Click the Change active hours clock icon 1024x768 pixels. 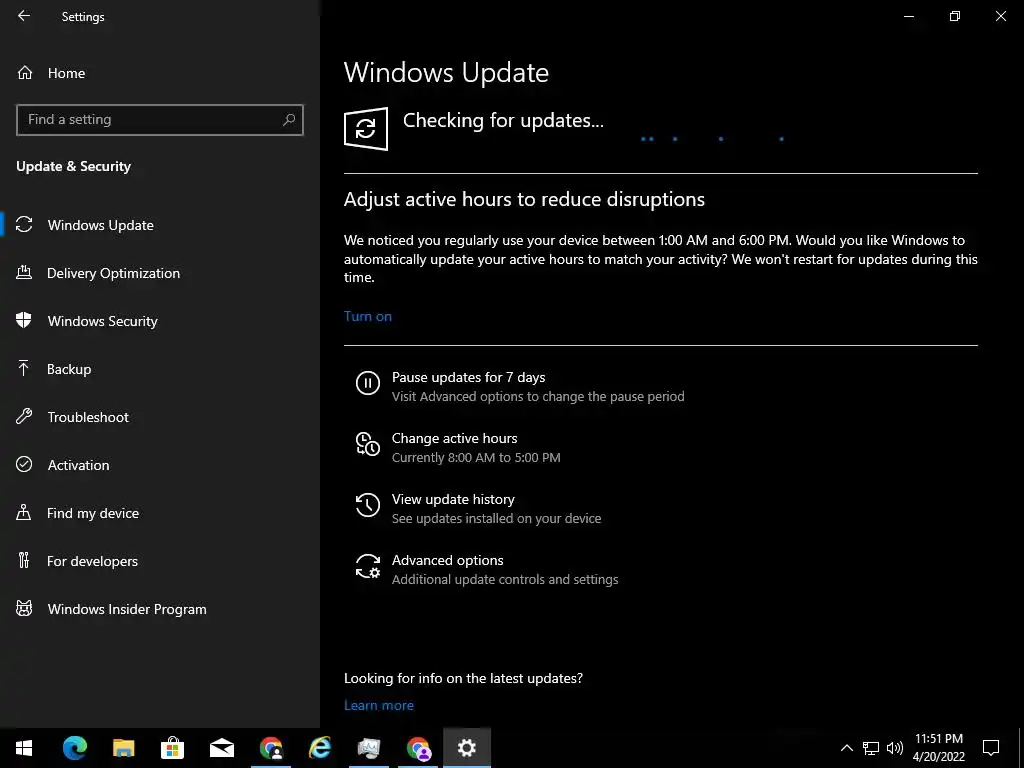[368, 444]
